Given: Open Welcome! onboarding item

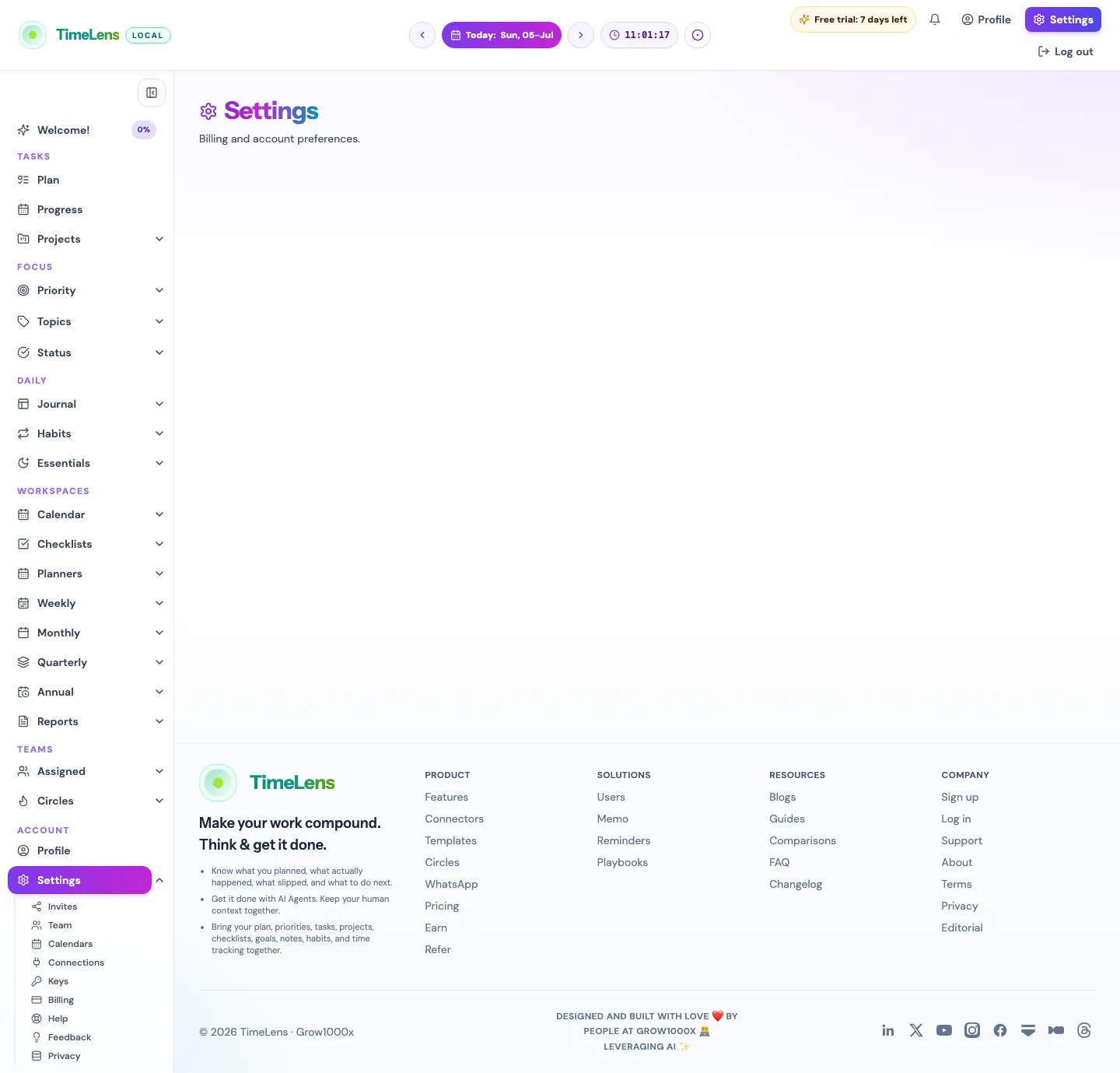Looking at the screenshot, I should 64,130.
